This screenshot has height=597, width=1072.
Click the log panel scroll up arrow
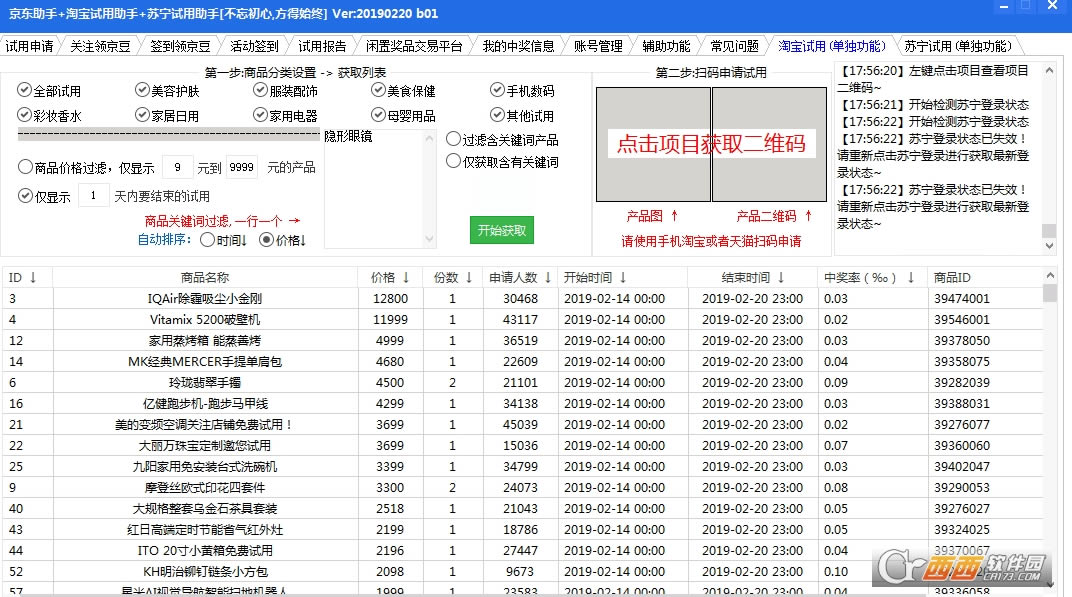click(x=1049, y=70)
